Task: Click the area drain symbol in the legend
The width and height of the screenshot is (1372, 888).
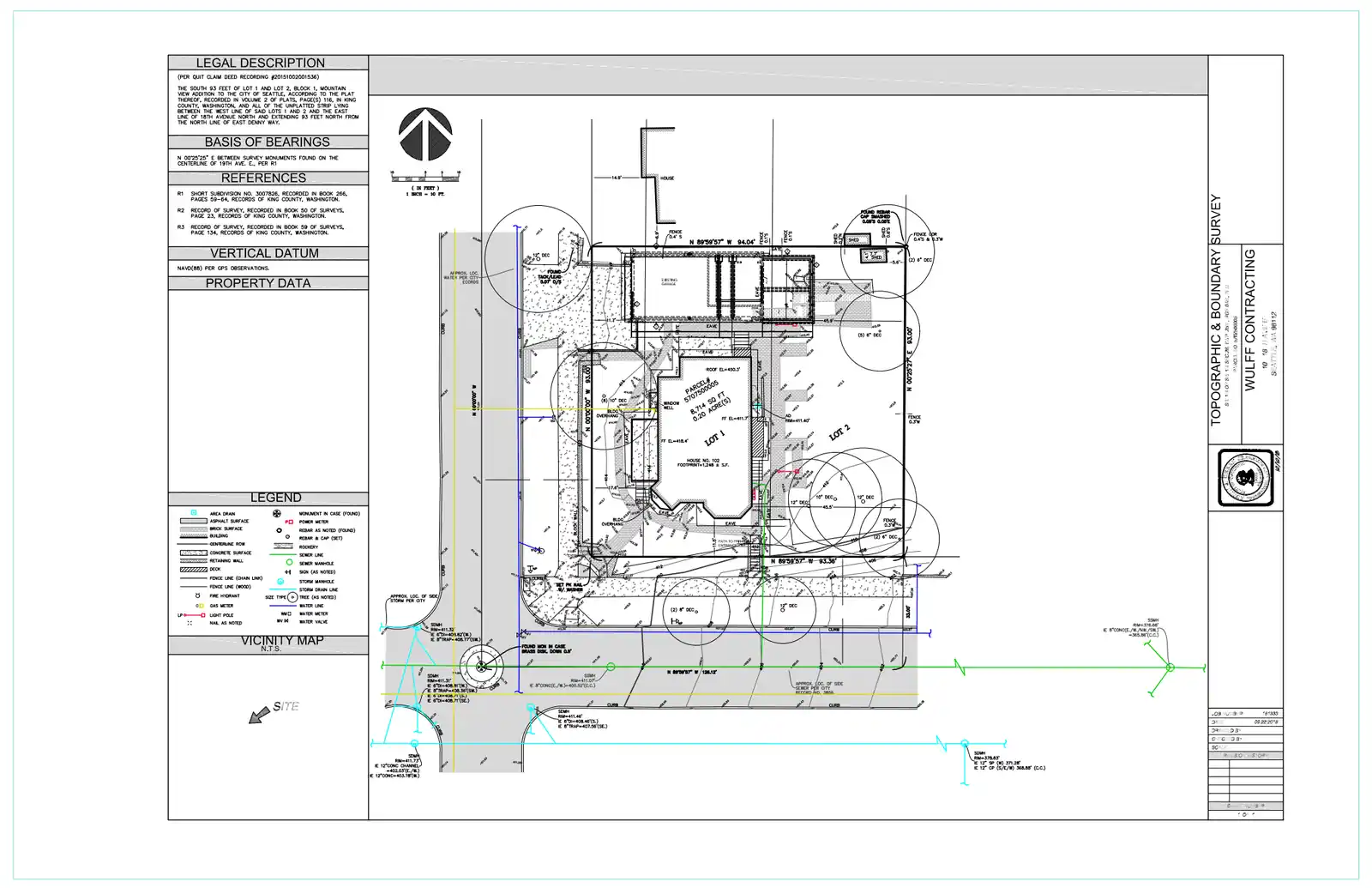Action: pos(194,512)
